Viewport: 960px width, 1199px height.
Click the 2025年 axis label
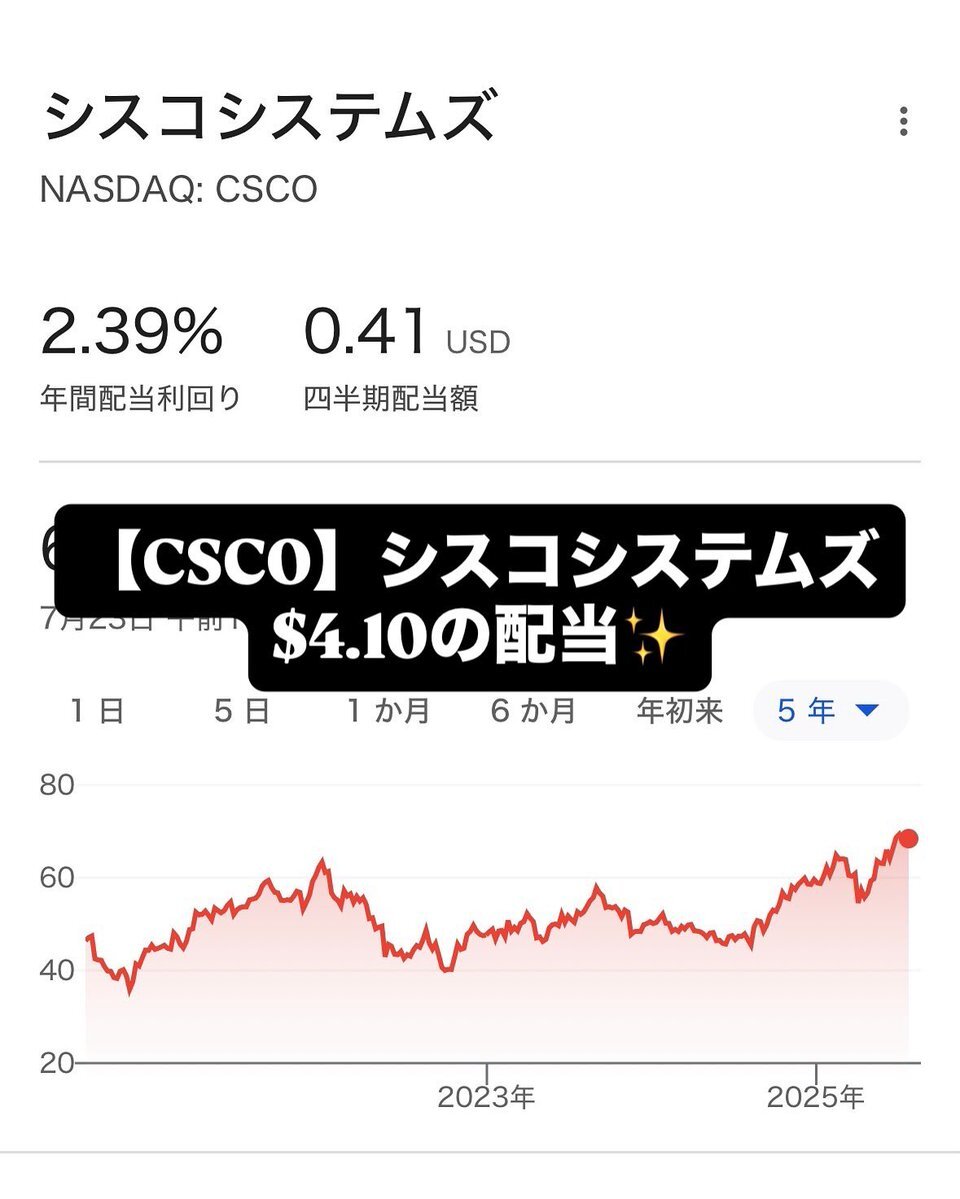(x=815, y=1097)
